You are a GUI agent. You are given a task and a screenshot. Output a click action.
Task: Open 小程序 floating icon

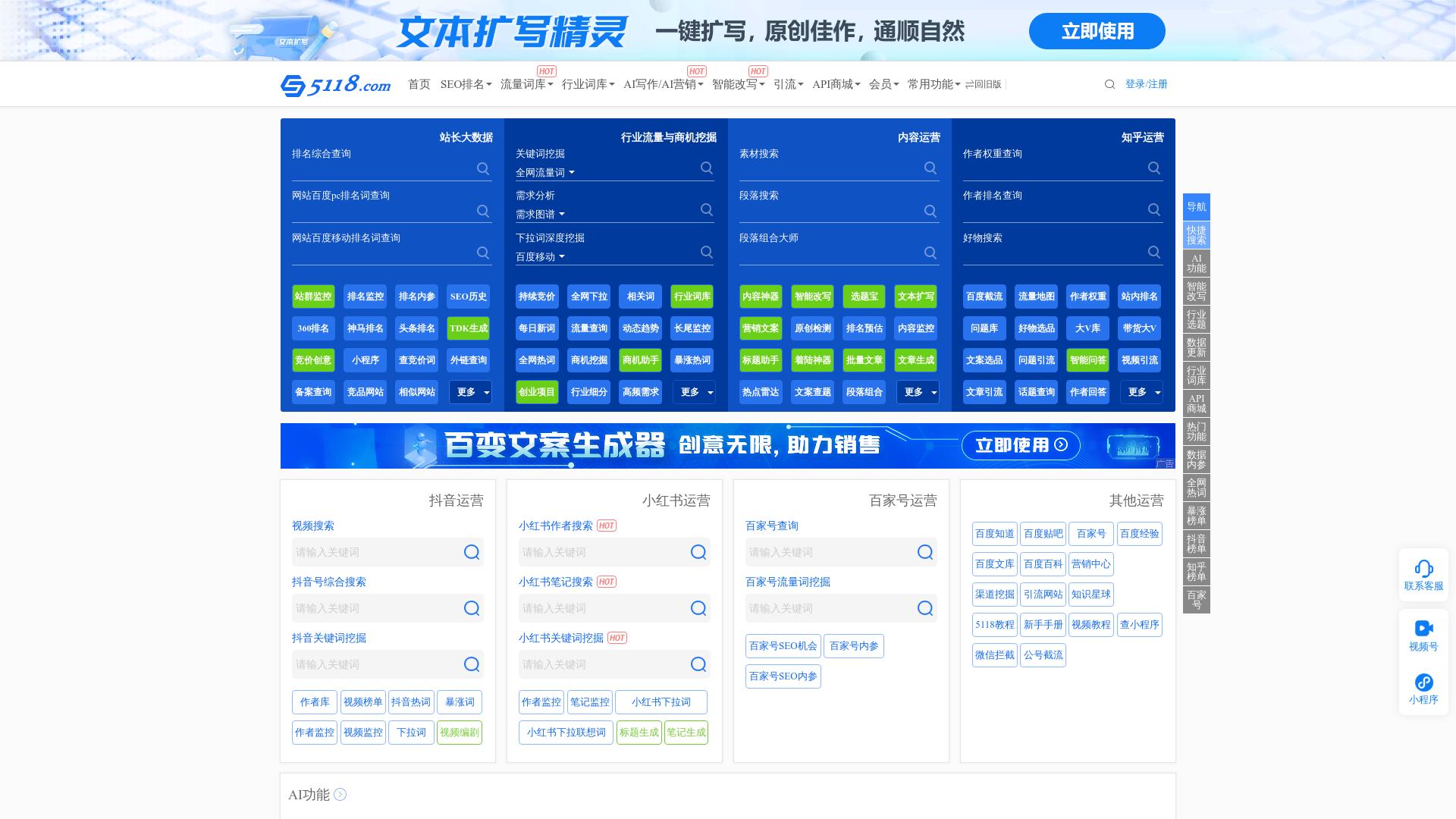(x=1423, y=682)
